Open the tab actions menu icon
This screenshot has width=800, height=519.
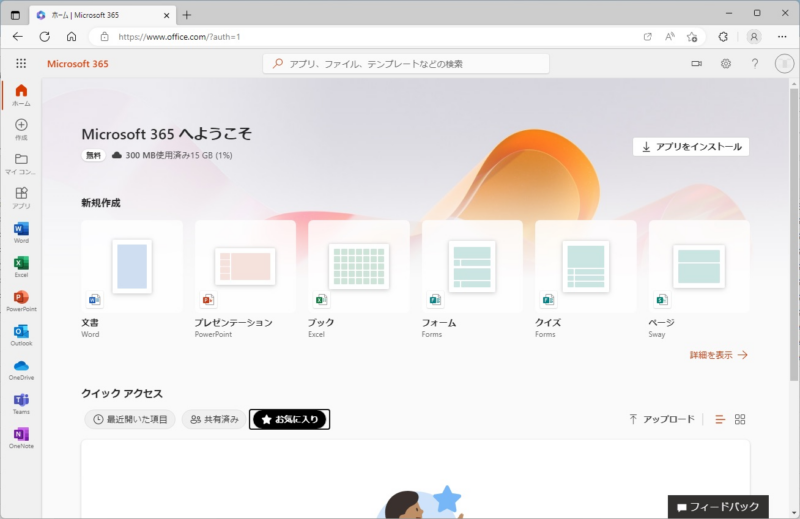[x=15, y=15]
